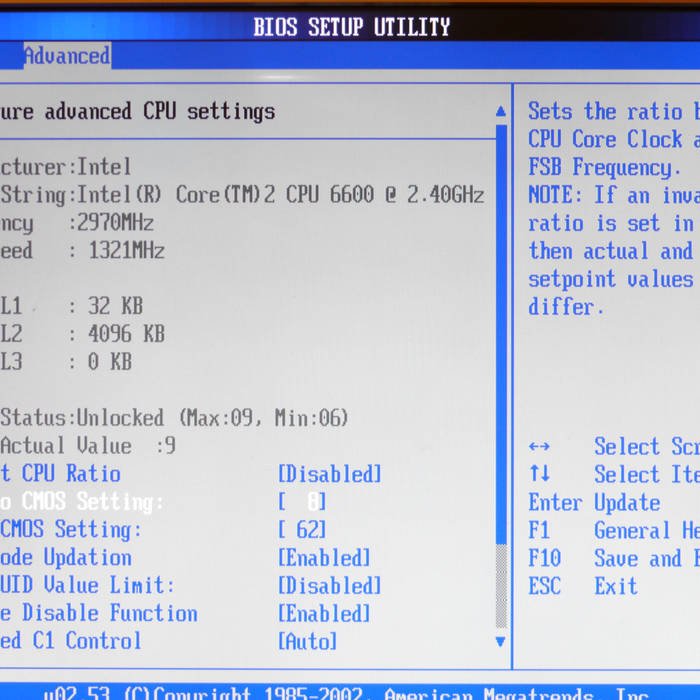The width and height of the screenshot is (700, 700).
Task: Click the scrollbar down arrow
Action: coord(501,642)
